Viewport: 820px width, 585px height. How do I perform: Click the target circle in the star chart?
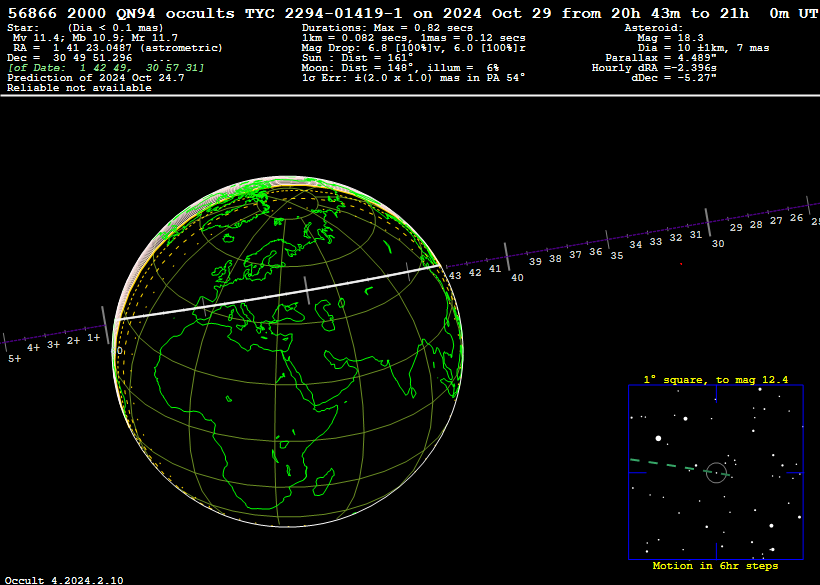click(x=716, y=472)
